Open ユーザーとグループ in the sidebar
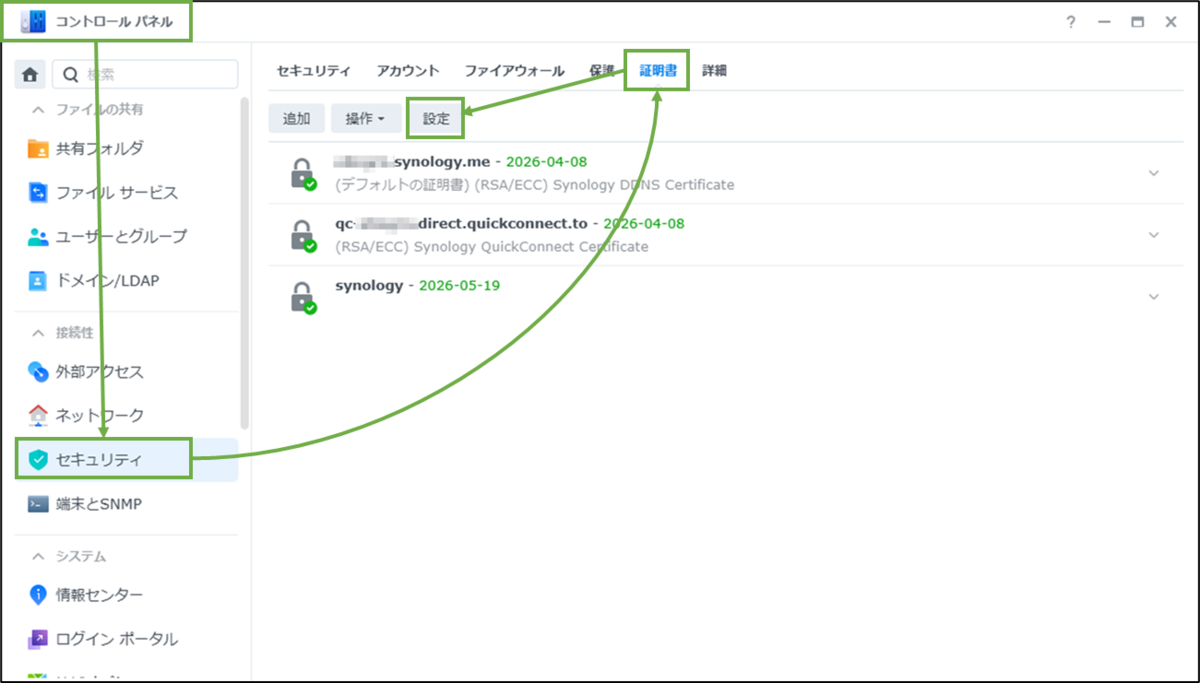This screenshot has height=683, width=1200. 127,237
